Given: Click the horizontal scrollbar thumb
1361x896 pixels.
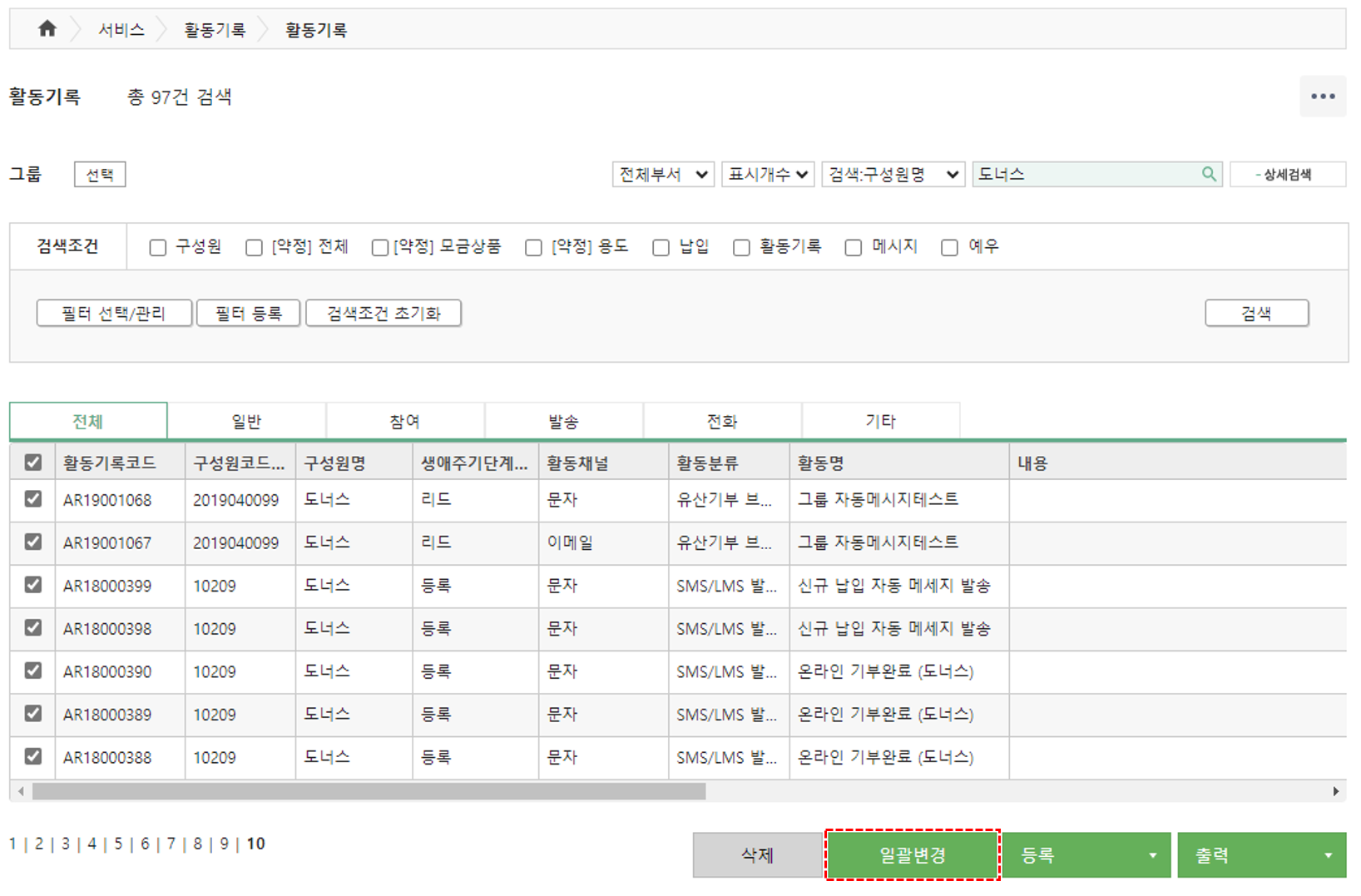Looking at the screenshot, I should (x=369, y=791).
